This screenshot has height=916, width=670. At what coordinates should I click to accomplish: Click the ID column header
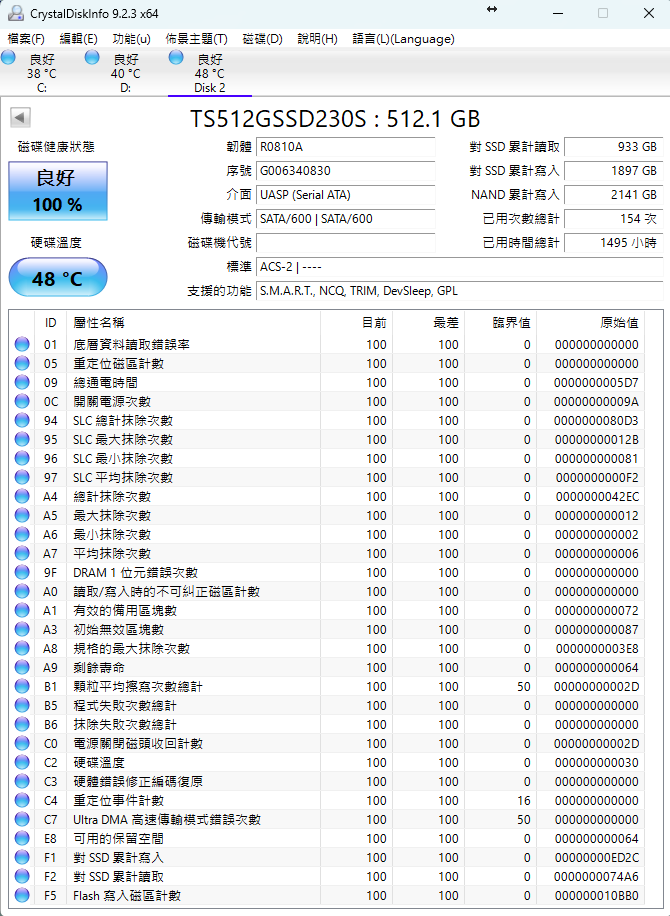[51, 322]
